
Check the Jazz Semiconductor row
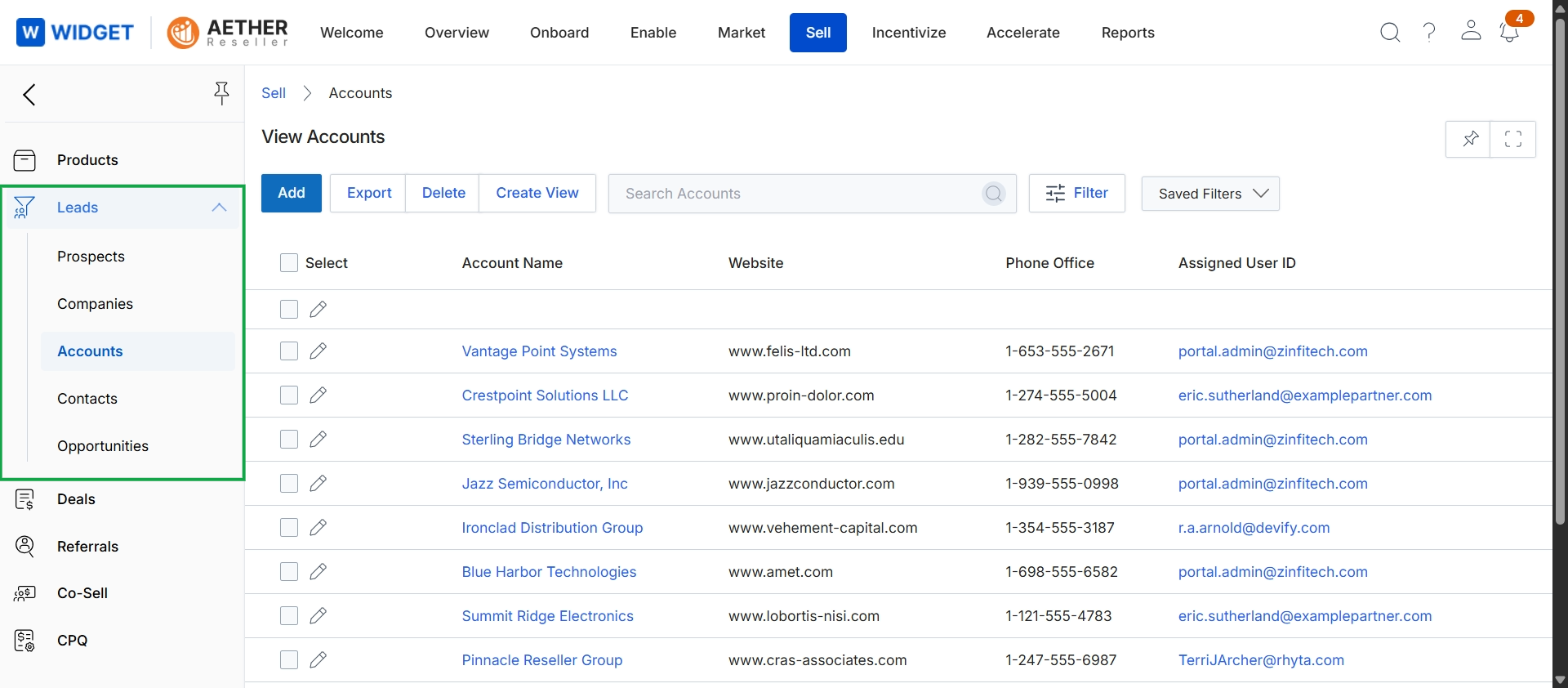tap(289, 484)
